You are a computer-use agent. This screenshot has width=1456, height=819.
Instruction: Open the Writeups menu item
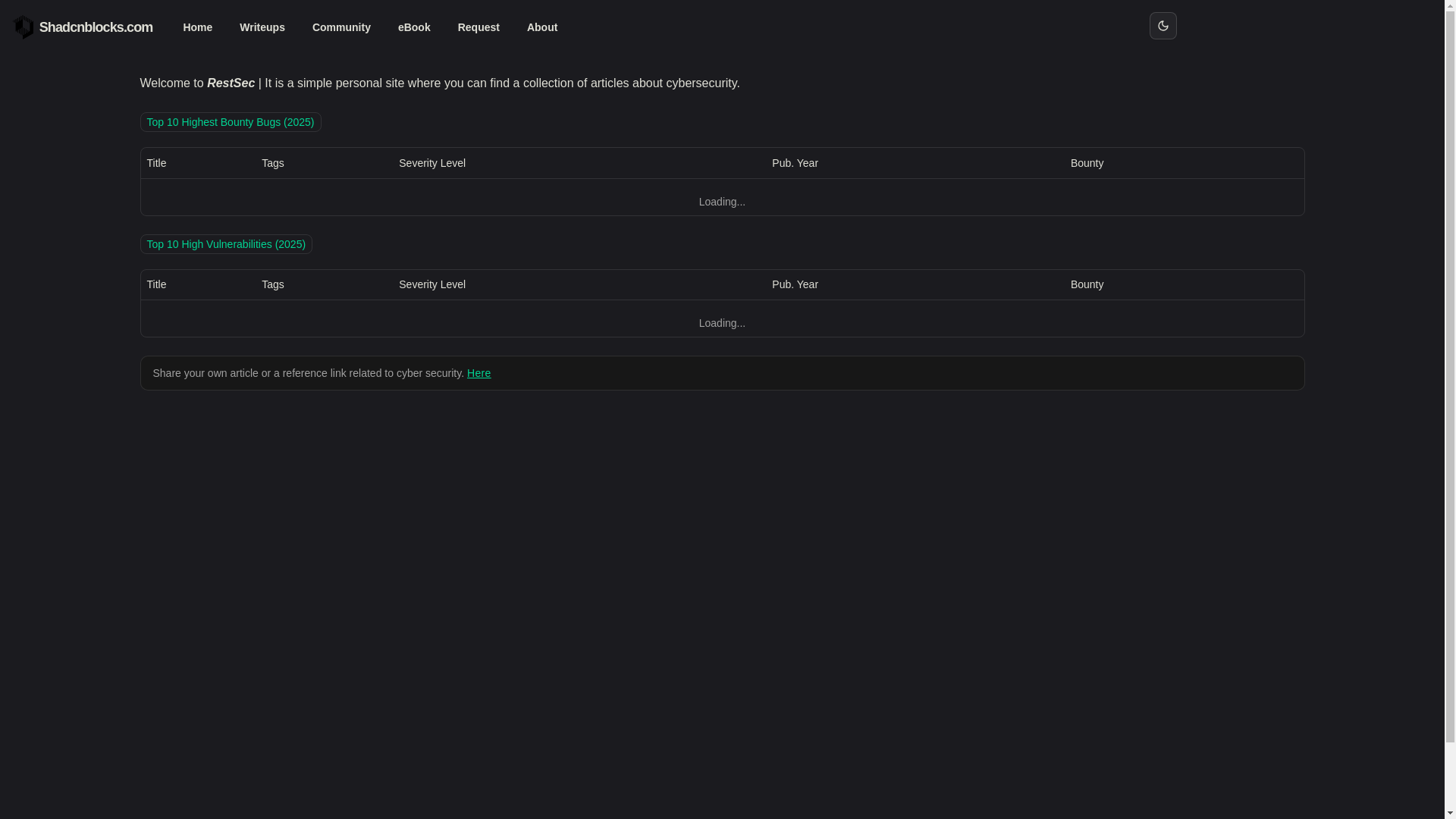(x=262, y=27)
